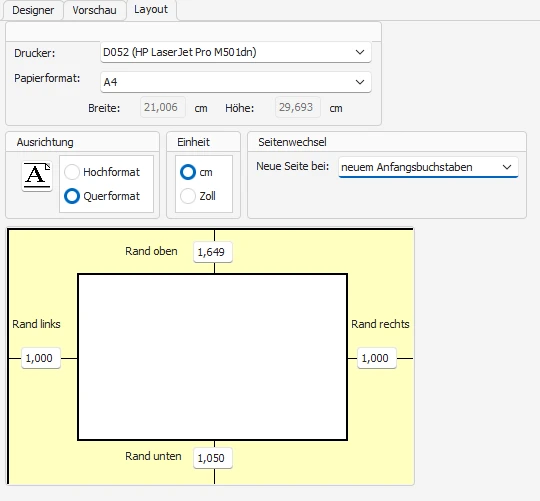The width and height of the screenshot is (540, 501).
Task: Click the Rand links margin field
Action: (x=41, y=358)
